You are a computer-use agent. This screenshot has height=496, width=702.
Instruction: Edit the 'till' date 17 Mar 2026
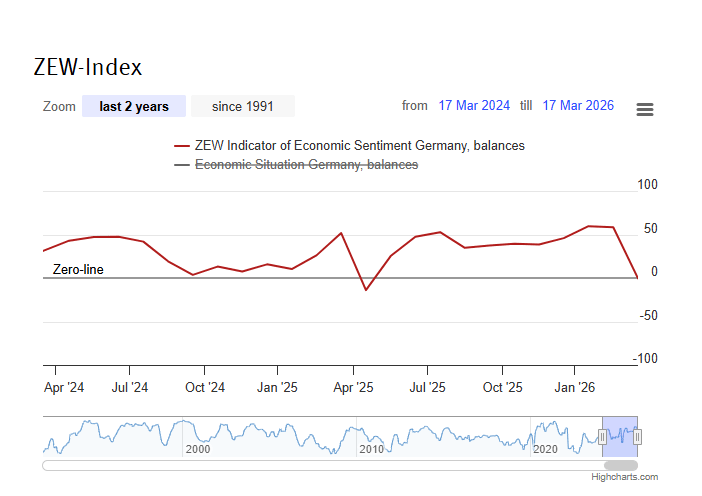pos(578,106)
